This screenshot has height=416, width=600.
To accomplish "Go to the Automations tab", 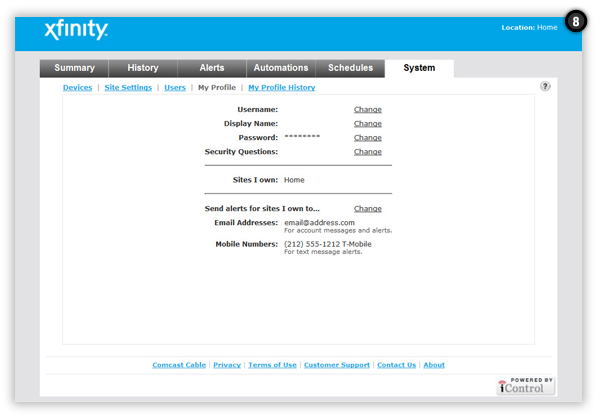I will pyautogui.click(x=280, y=68).
